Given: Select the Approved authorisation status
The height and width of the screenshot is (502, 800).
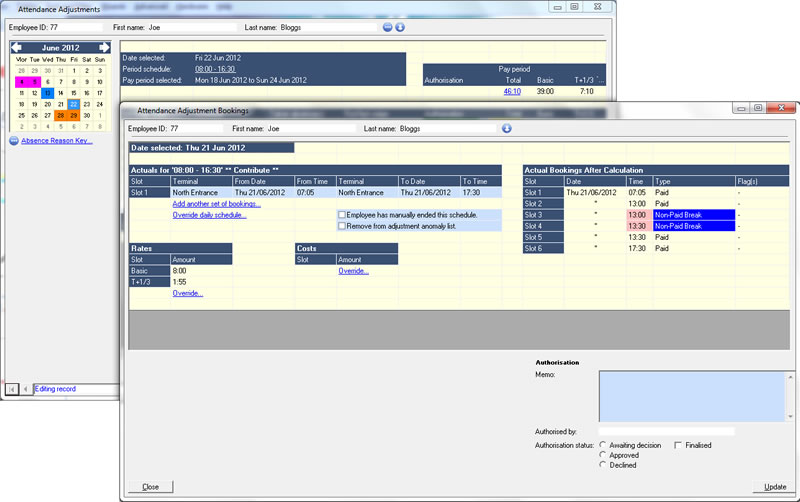Looking at the screenshot, I should (x=602, y=455).
